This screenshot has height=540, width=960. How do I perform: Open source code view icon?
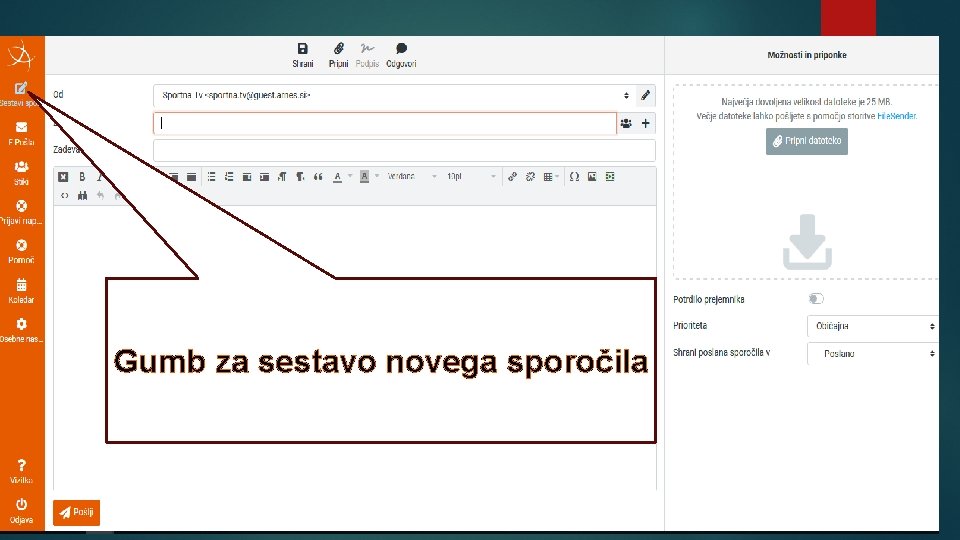pos(64,196)
